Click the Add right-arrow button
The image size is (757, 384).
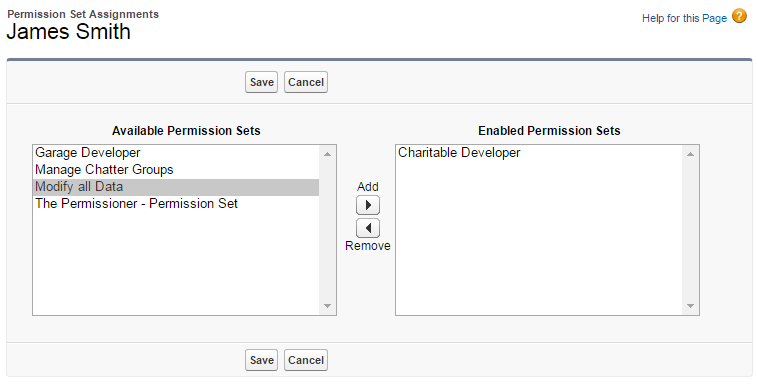(x=368, y=205)
